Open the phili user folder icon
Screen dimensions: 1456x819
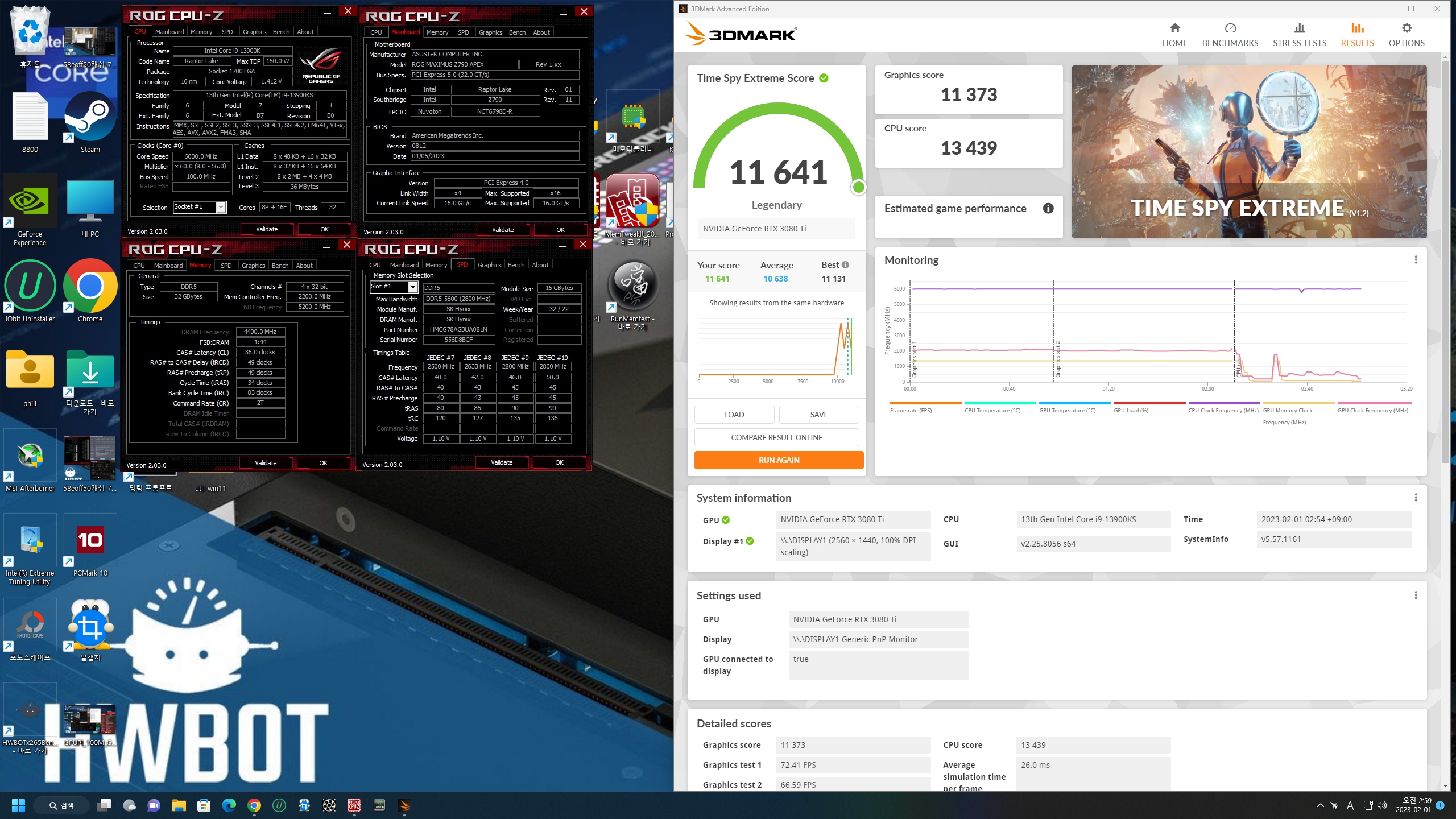(30, 378)
